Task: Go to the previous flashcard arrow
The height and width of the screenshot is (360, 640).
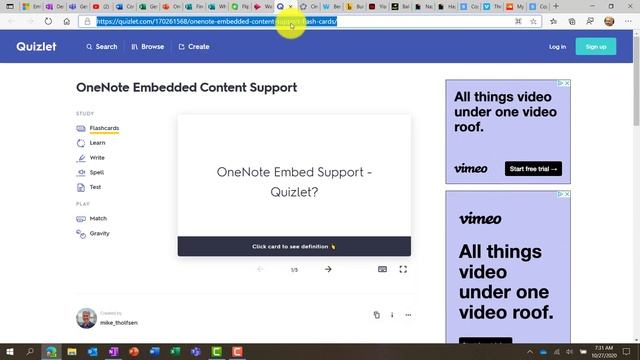Action: (260, 269)
